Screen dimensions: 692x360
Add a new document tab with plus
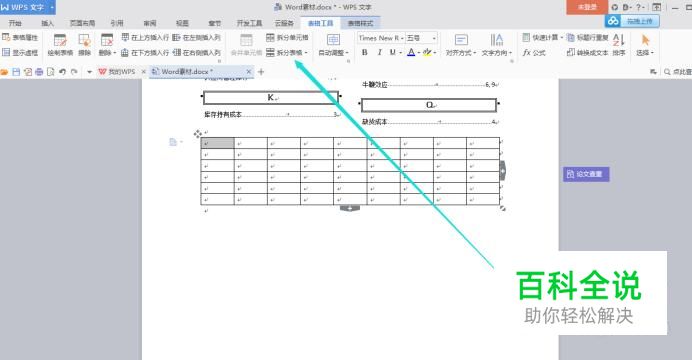[261, 71]
